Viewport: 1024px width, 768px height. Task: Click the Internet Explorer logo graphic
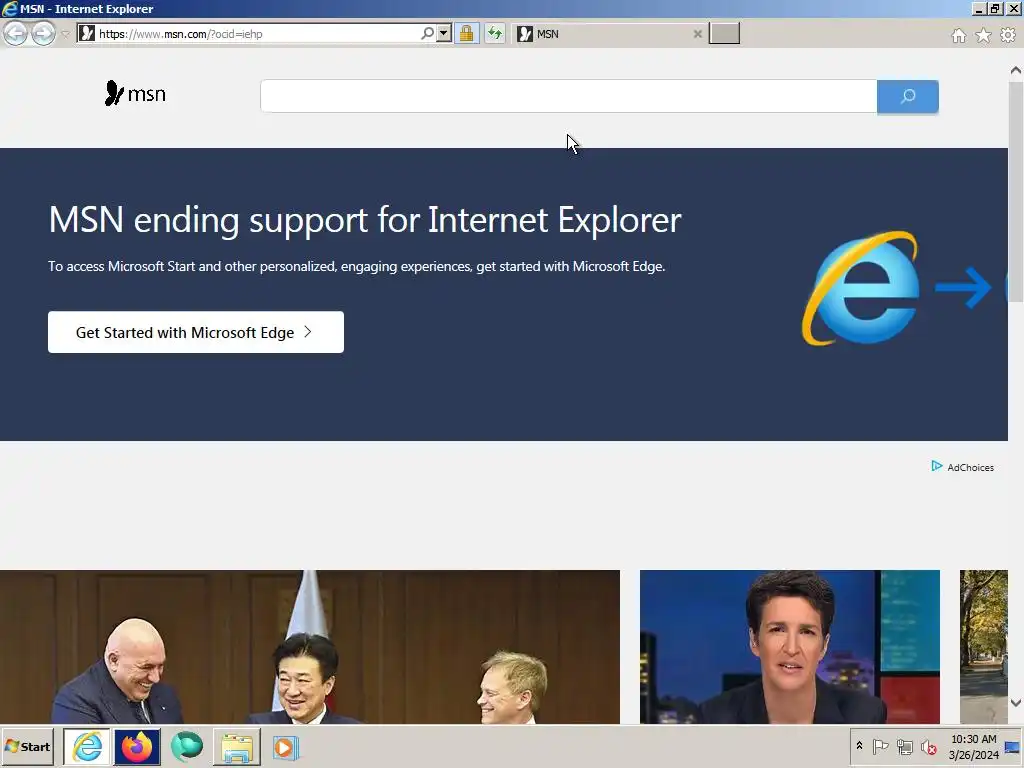tap(860, 288)
